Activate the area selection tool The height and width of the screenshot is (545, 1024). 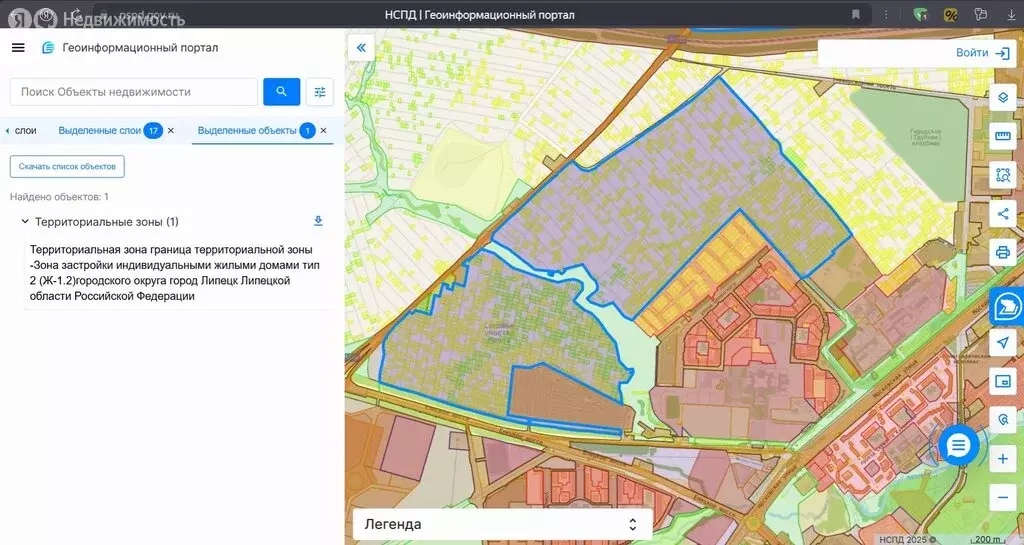pyautogui.click(x=1002, y=175)
